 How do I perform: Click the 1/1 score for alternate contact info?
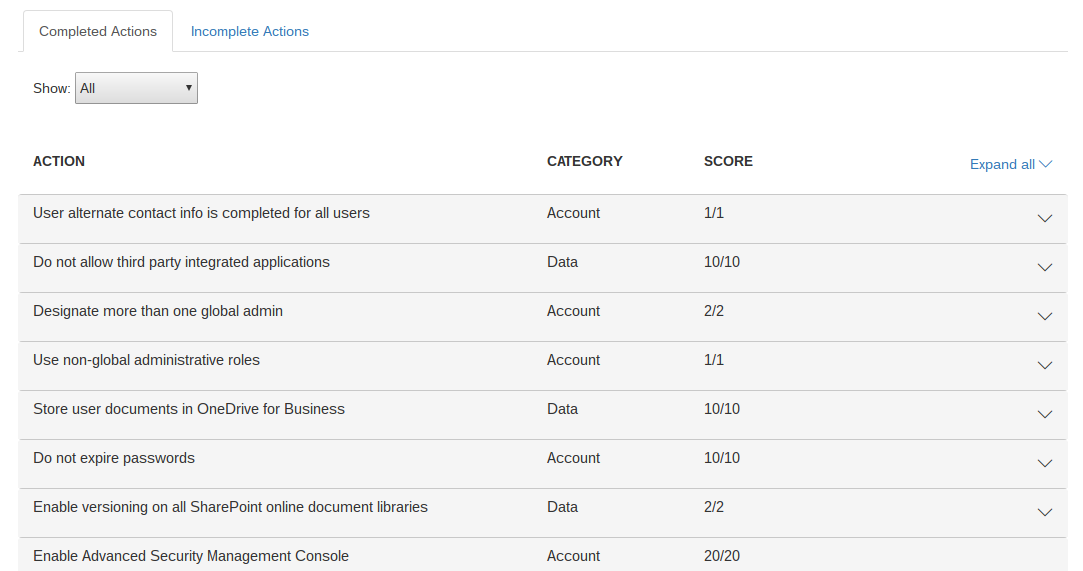713,213
